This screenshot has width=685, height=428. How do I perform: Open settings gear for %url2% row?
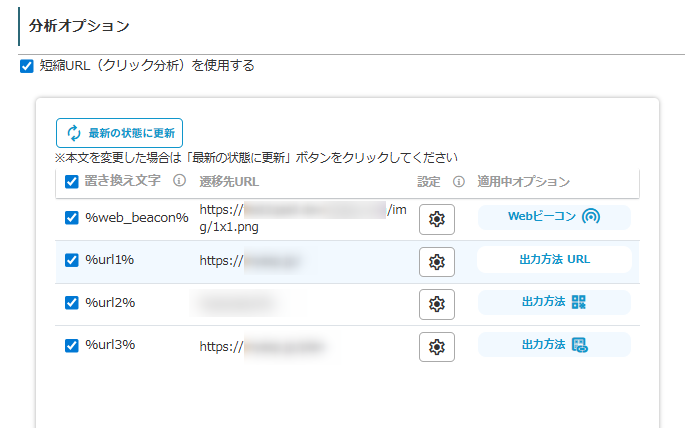pos(436,304)
